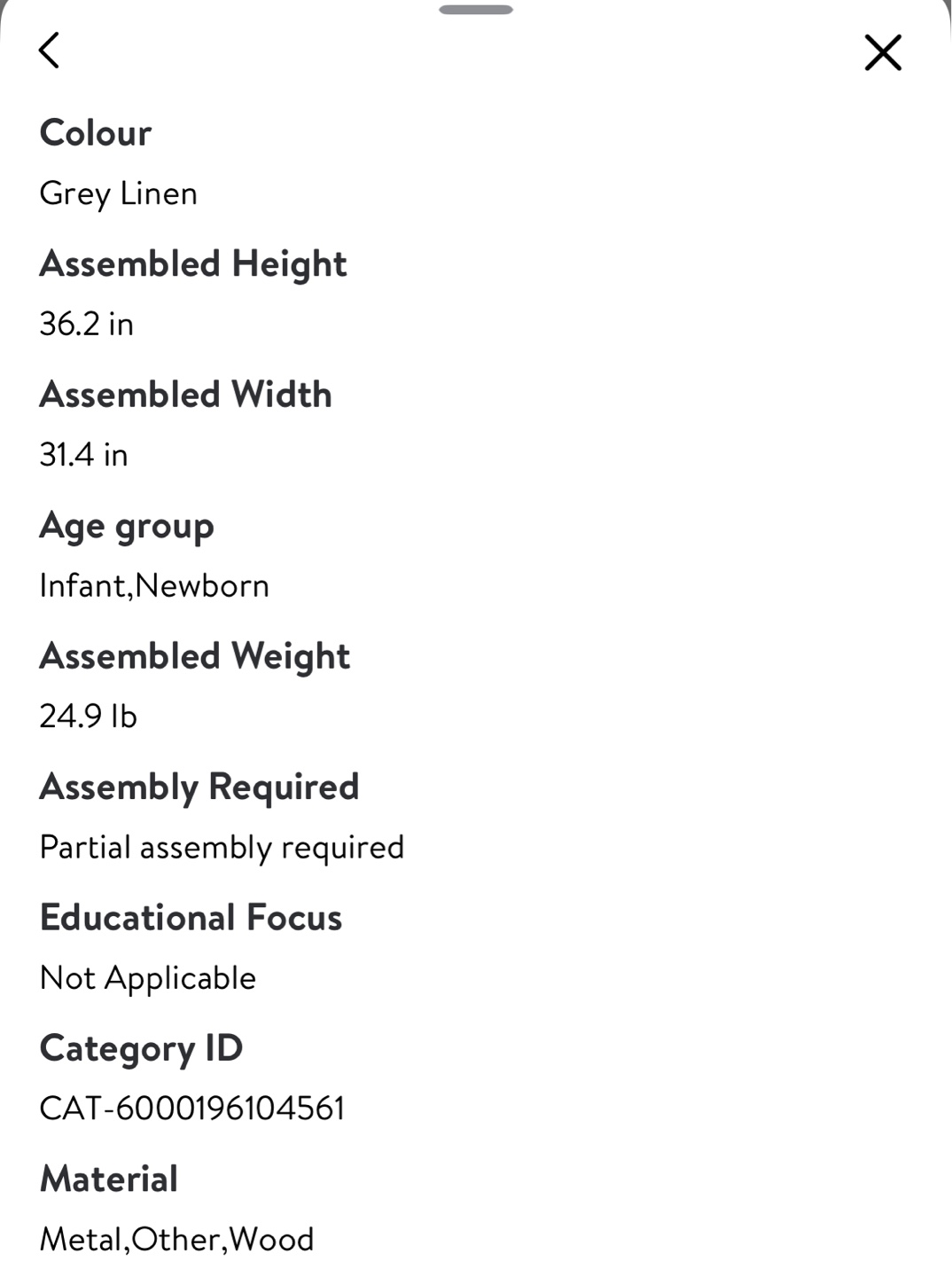Tap the Not Applicable value
The image size is (952, 1277).
[148, 978]
